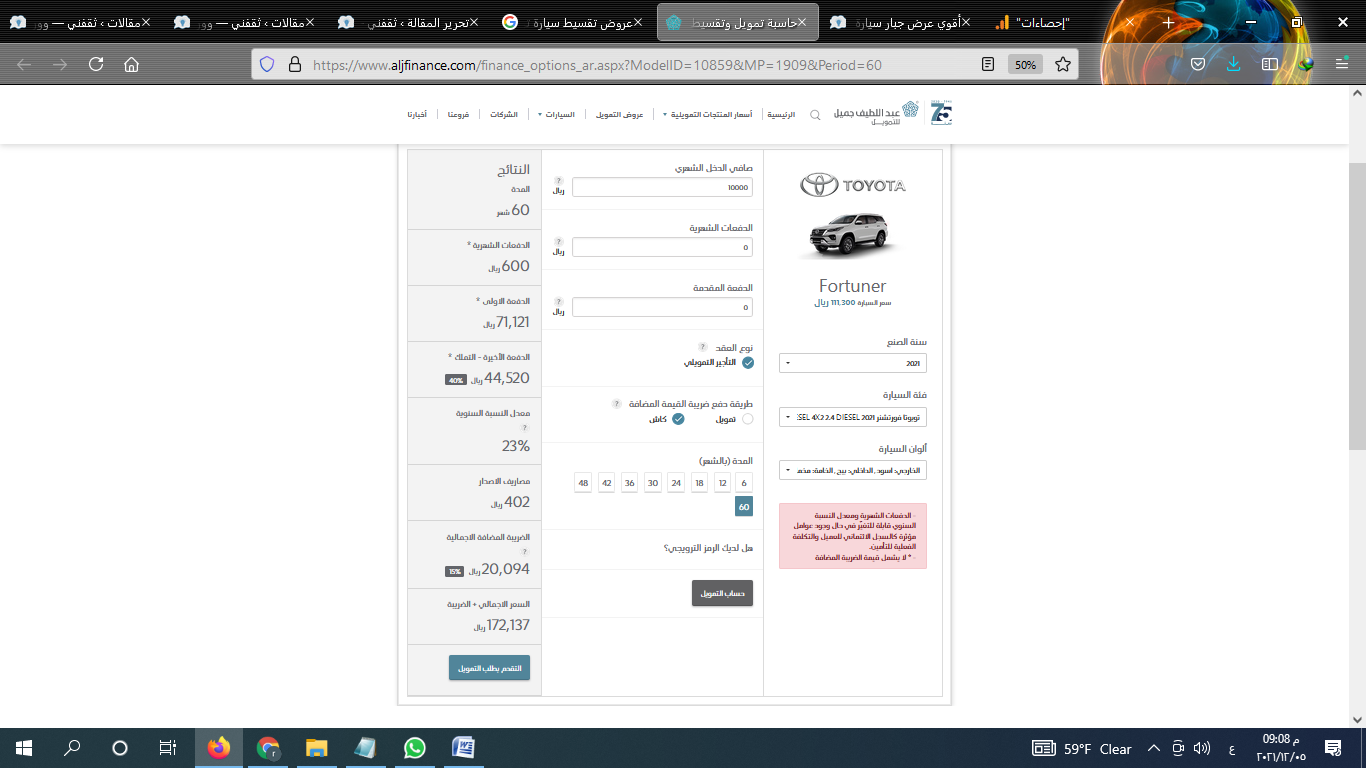Expand the السيارات navigation menu

pos(556,115)
